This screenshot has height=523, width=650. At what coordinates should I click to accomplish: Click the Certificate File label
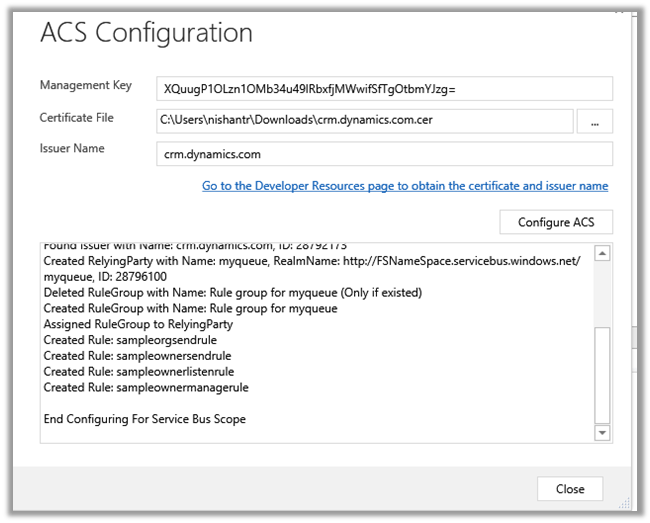(x=76, y=118)
